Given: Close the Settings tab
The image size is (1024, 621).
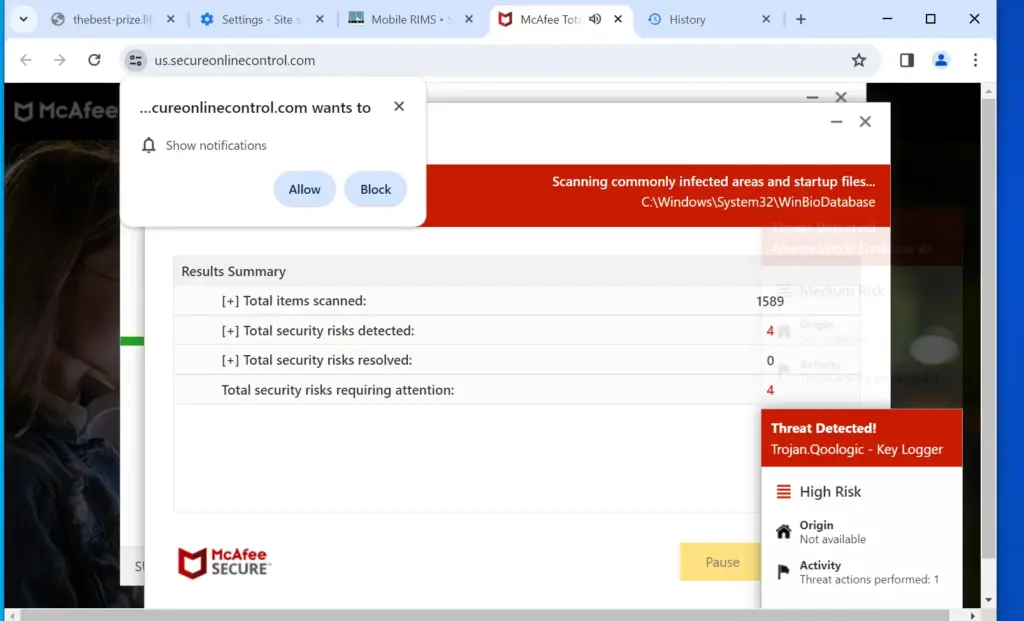Looking at the screenshot, I should [x=319, y=19].
